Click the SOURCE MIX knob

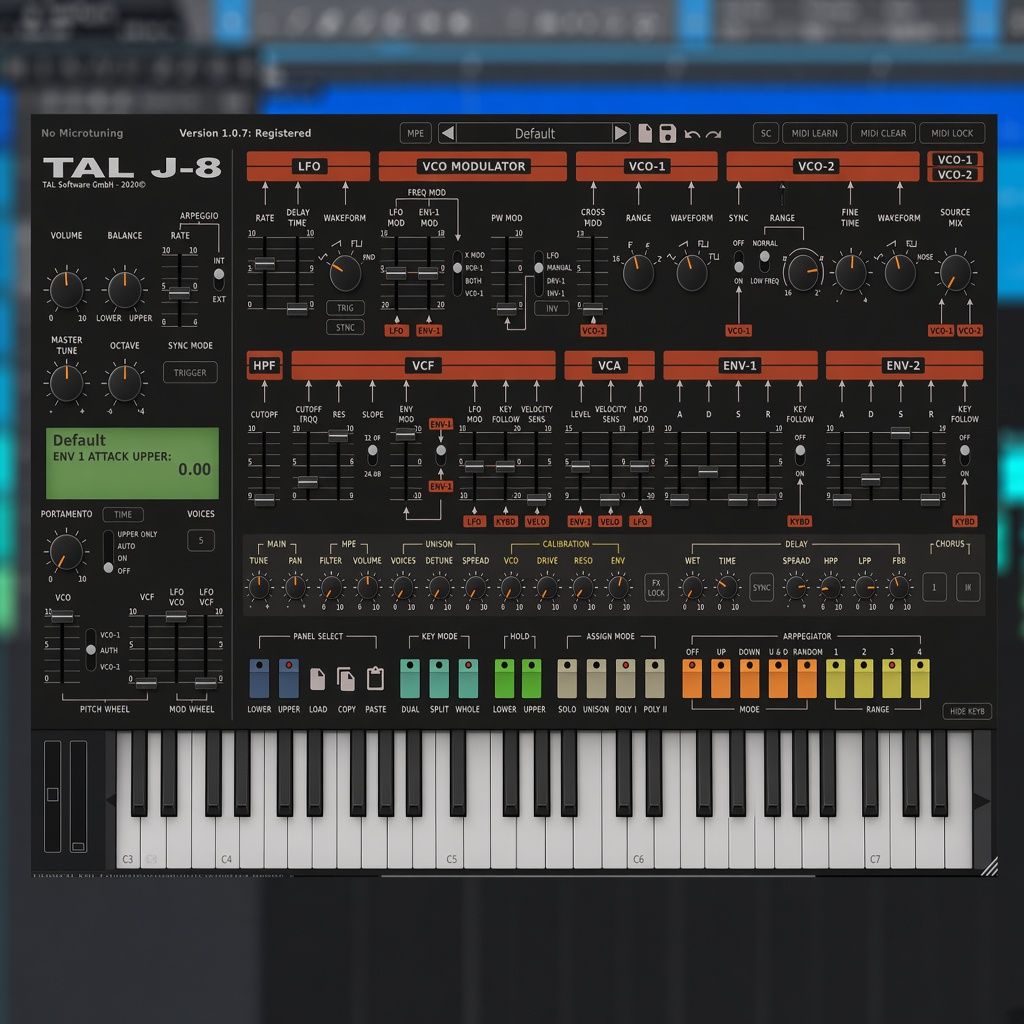point(955,272)
